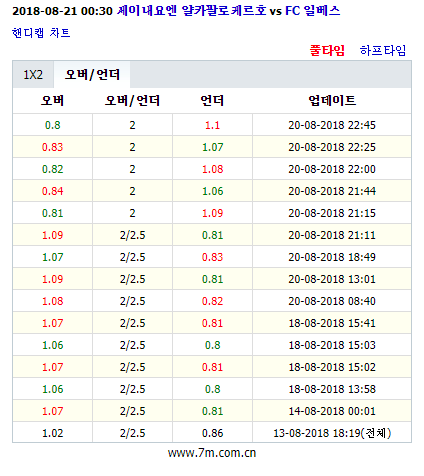424x476 pixels.
Task: Click over odds 1.07 in the 15:41 row
Action: (52, 323)
